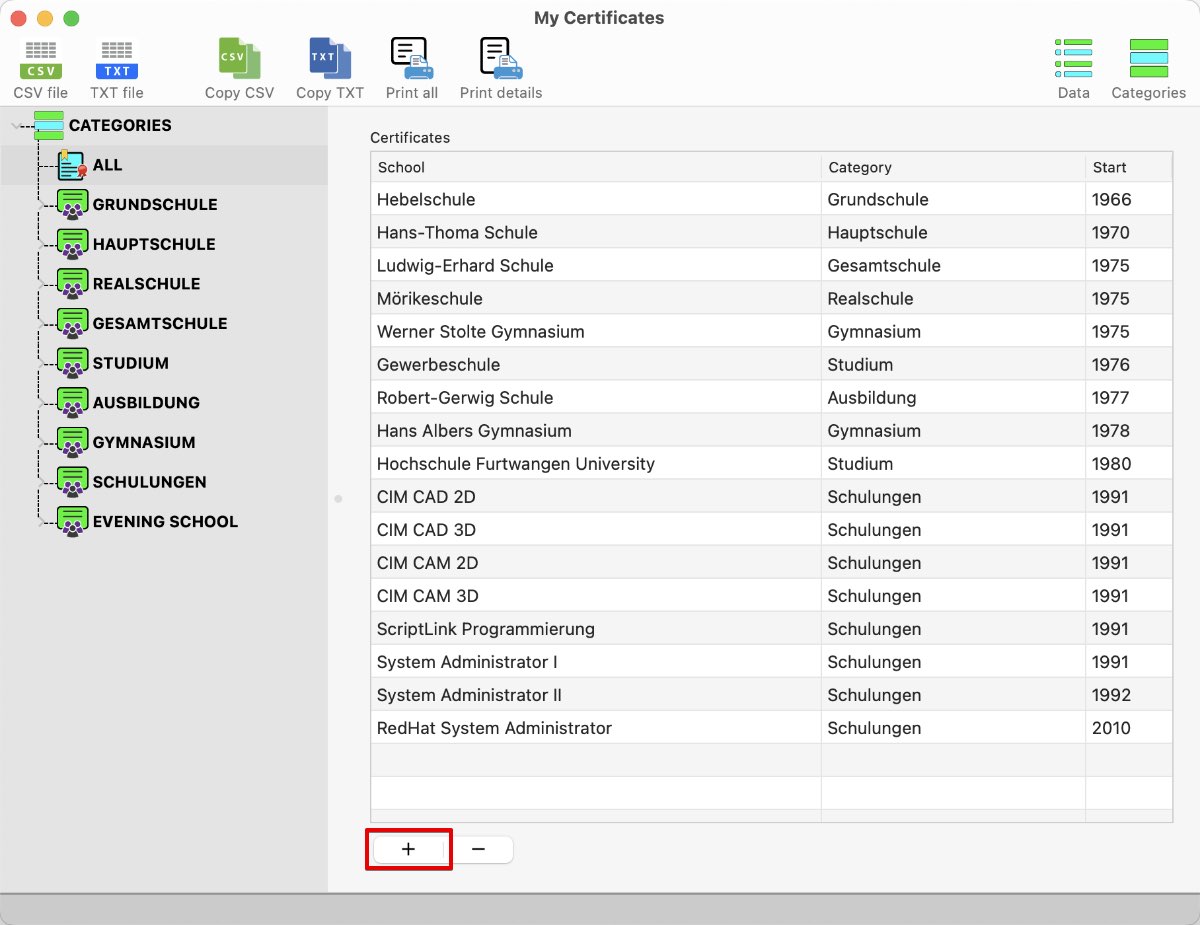
Task: Sort by the Start column header
Action: pos(1128,167)
